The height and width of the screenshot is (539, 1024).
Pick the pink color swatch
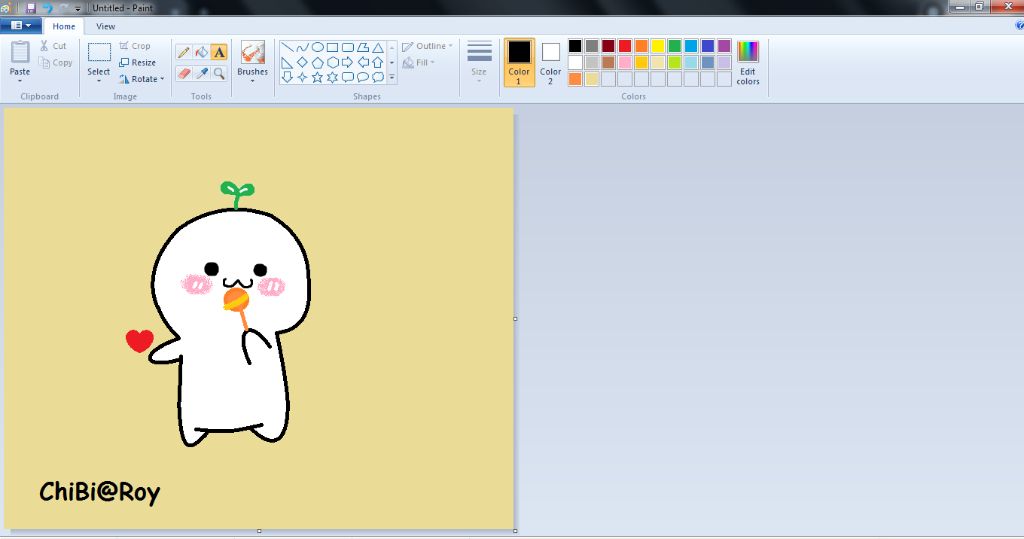(x=625, y=62)
